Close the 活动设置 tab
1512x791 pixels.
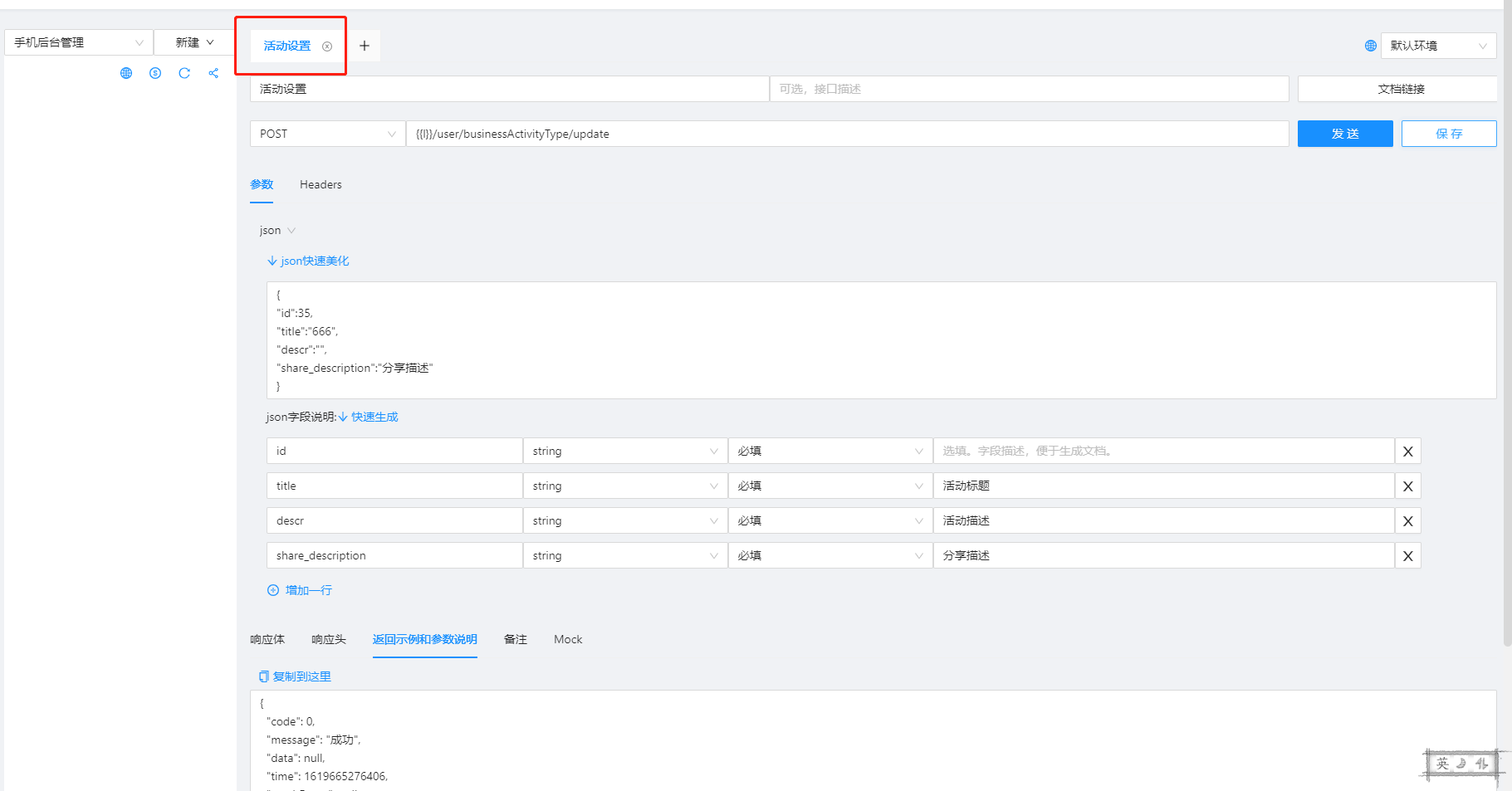point(327,46)
